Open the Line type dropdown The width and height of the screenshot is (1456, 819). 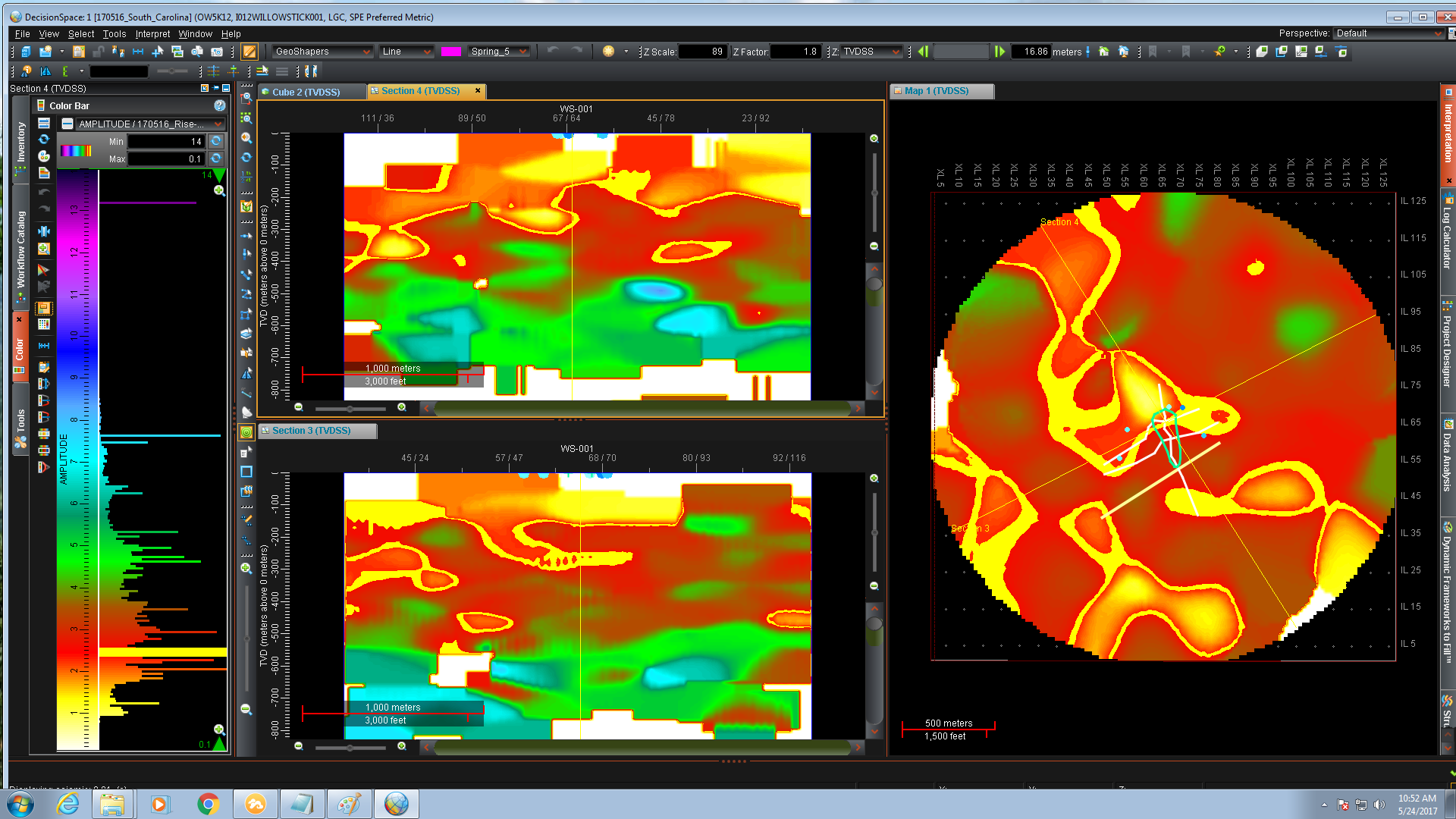[406, 52]
